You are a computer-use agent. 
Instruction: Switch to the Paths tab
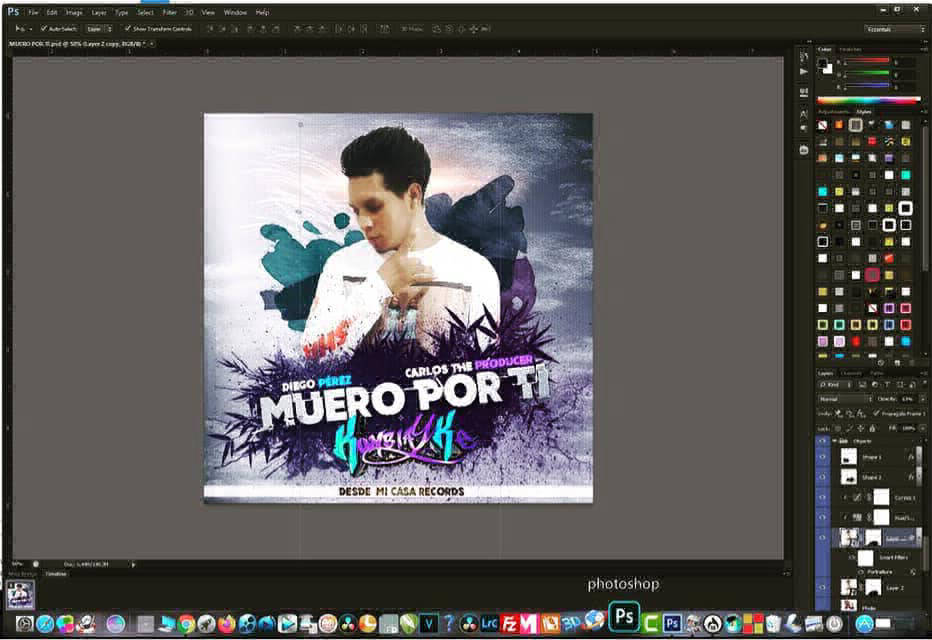click(x=877, y=373)
